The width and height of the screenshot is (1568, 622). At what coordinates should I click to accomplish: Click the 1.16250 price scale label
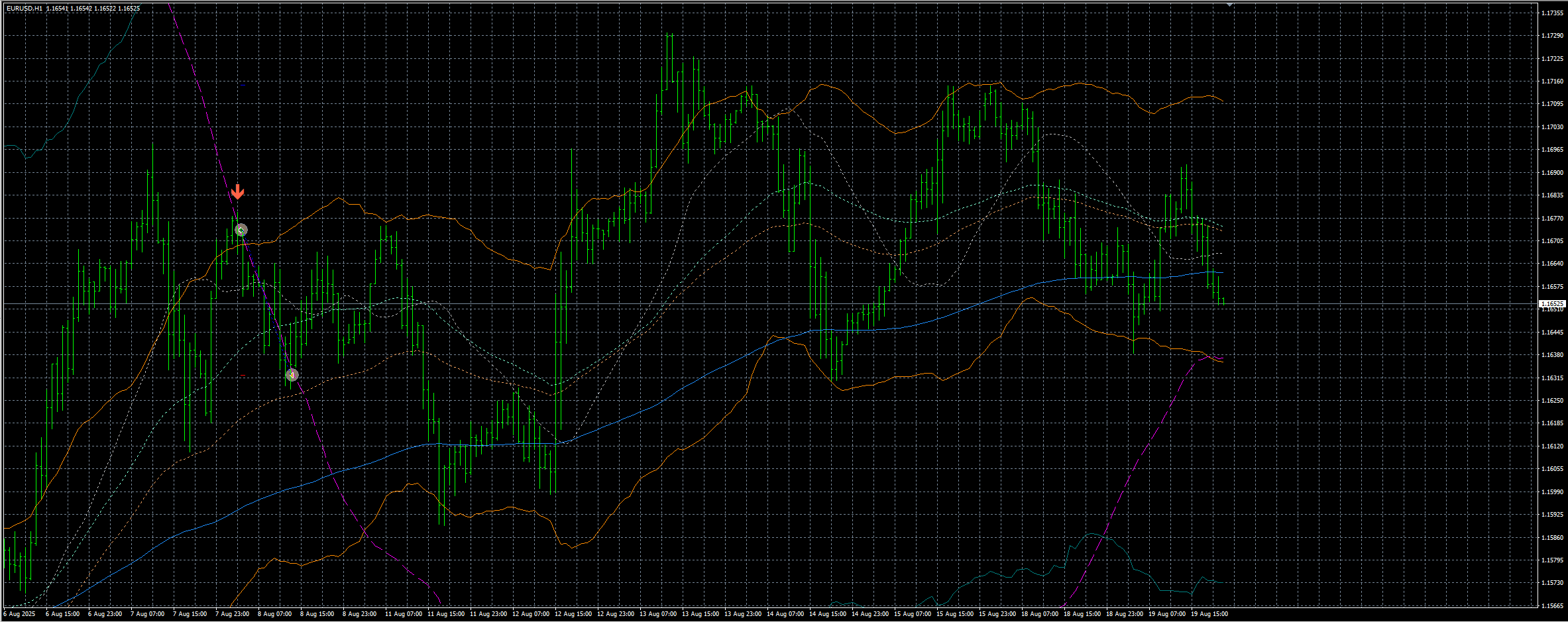click(x=1552, y=401)
